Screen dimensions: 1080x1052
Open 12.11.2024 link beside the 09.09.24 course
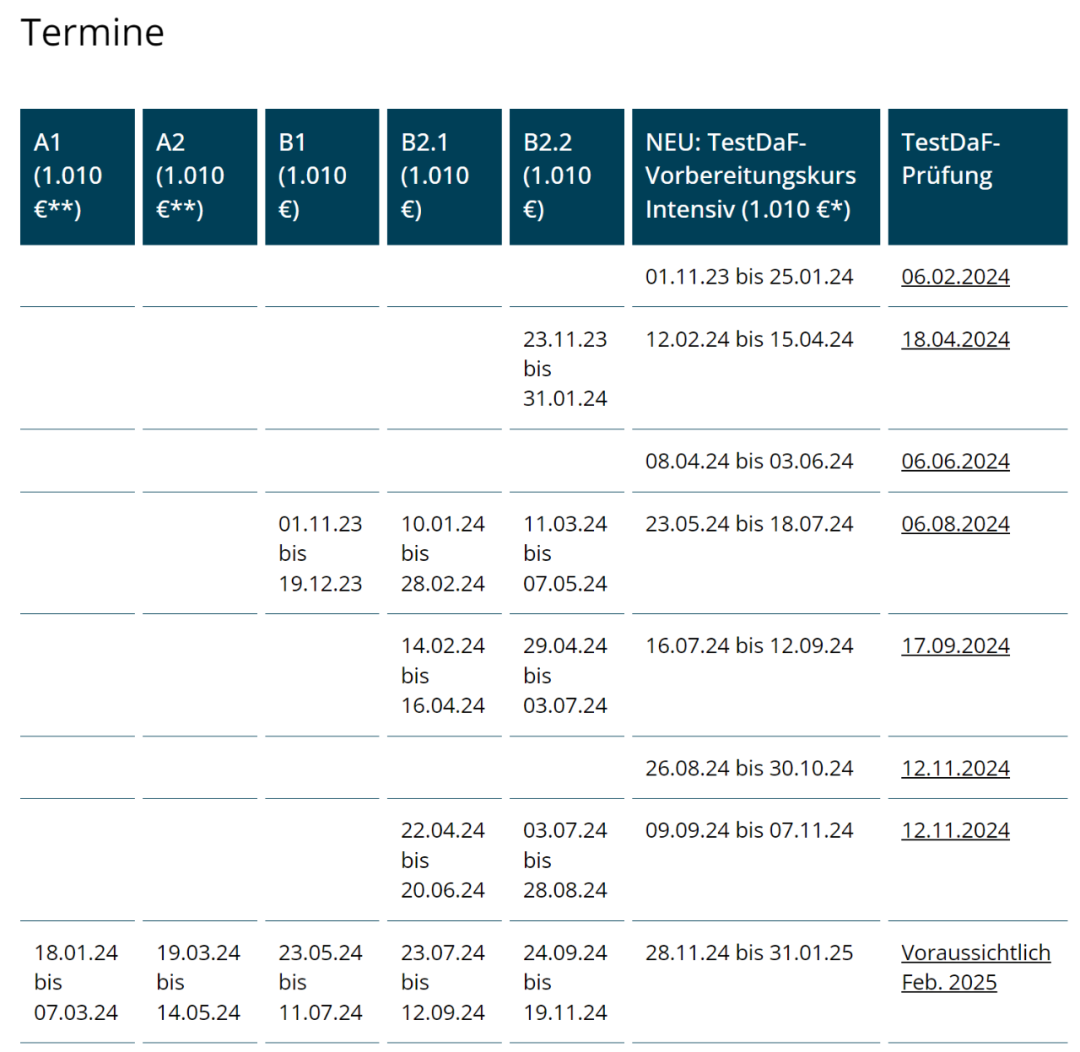(955, 830)
